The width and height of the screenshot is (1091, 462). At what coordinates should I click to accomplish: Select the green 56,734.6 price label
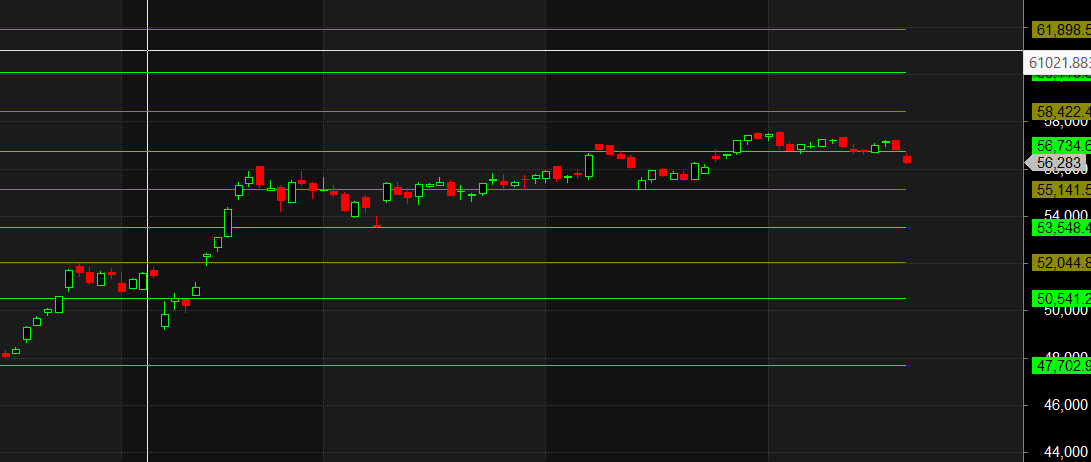pos(1060,146)
